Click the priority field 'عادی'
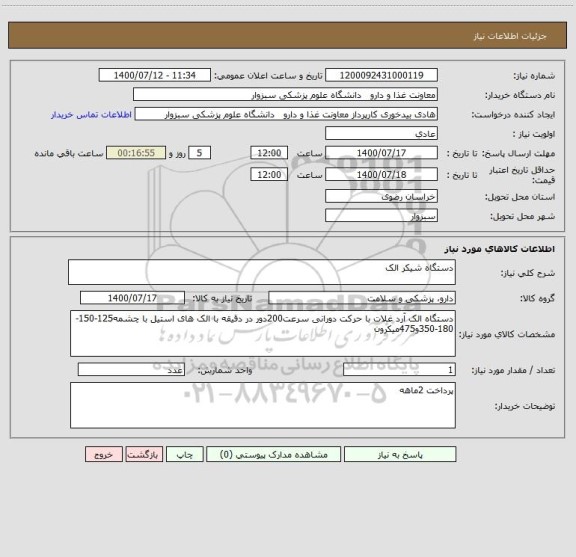This screenshot has height=557, width=576. 381,133
